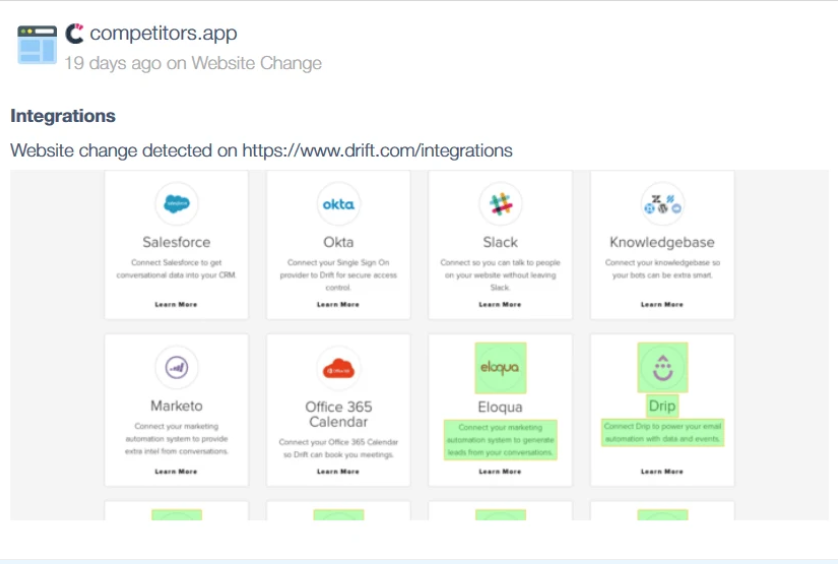Click the Marketo card title
The width and height of the screenshot is (838, 564).
176,406
